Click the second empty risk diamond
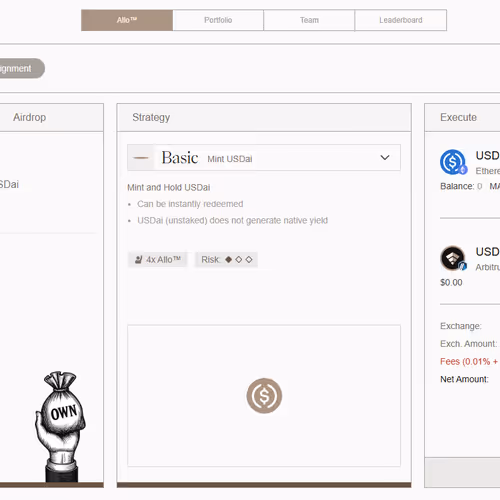 coord(239,259)
